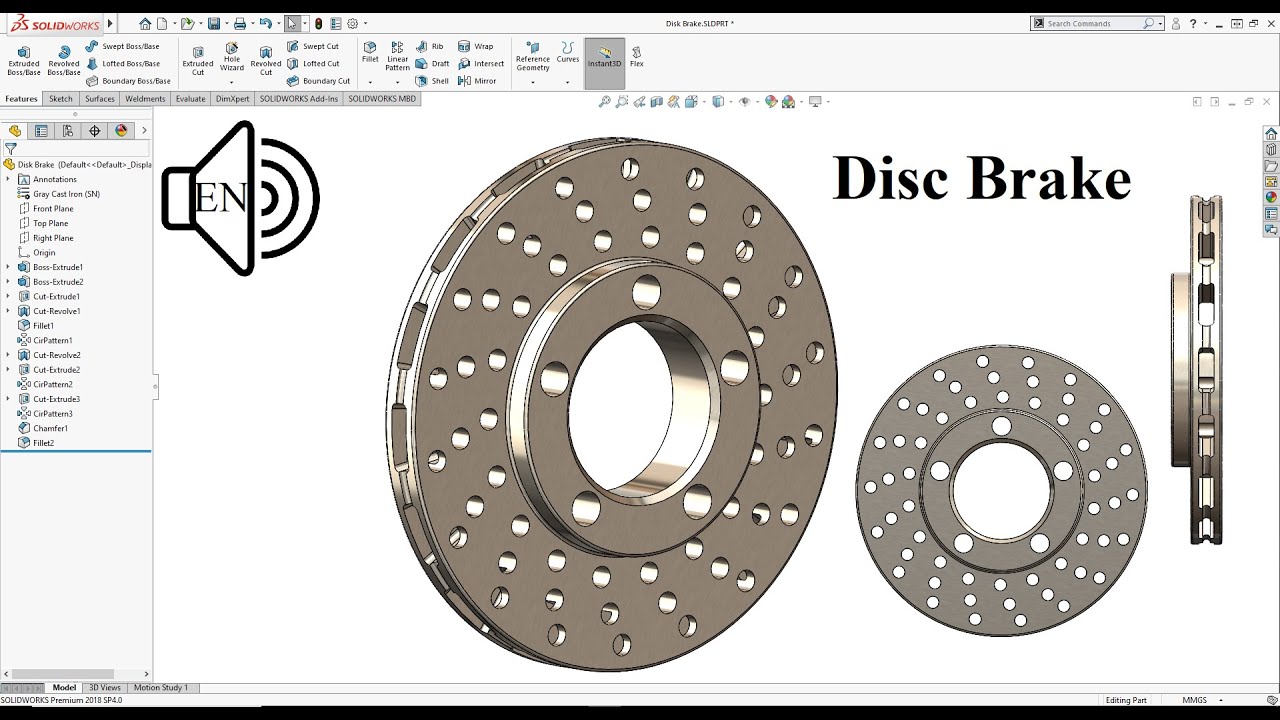Click the Zoom to Fit icon
This screenshot has width=1280, height=720.
point(604,102)
